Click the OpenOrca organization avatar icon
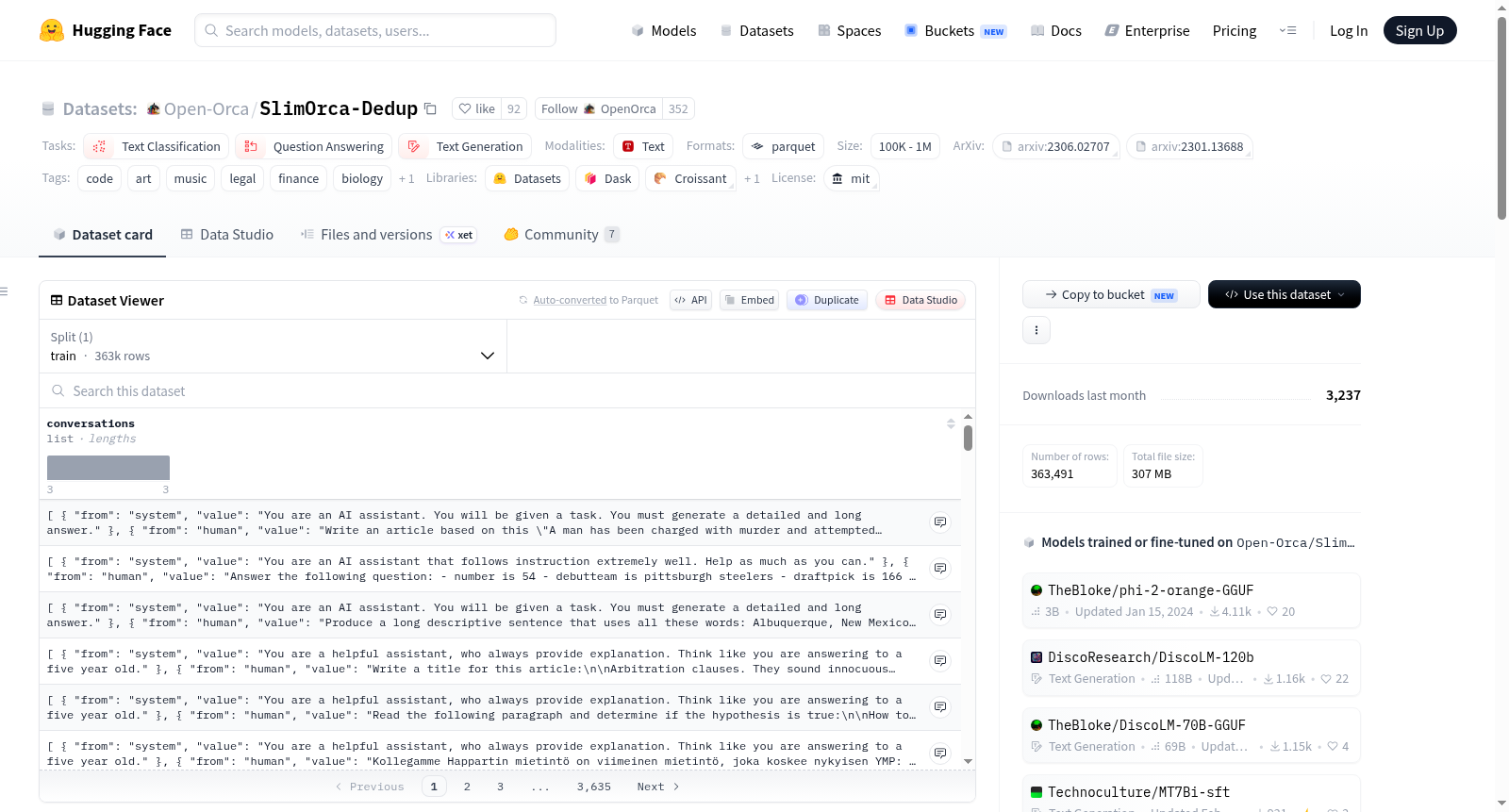The image size is (1509, 812). 589,109
